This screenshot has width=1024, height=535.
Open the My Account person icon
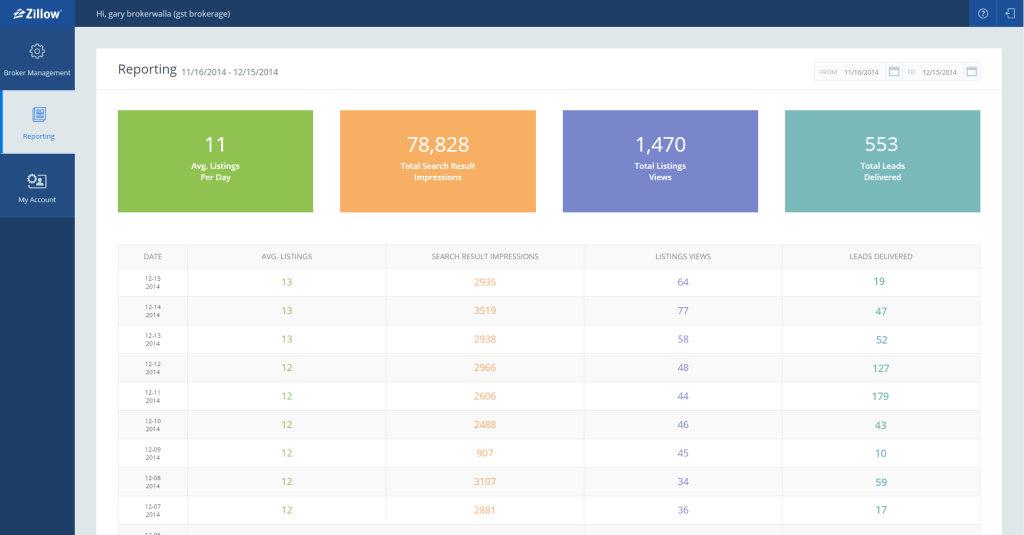click(x=37, y=181)
